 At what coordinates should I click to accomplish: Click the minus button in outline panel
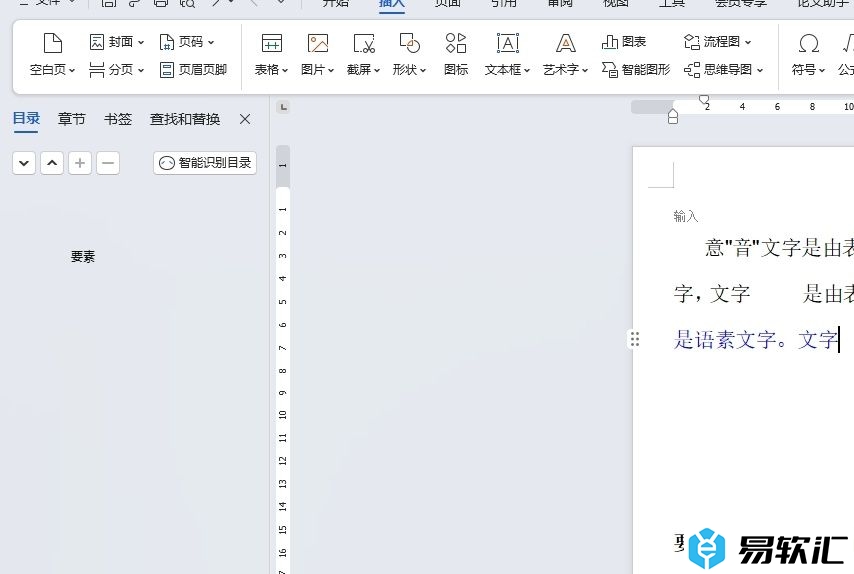tap(108, 163)
